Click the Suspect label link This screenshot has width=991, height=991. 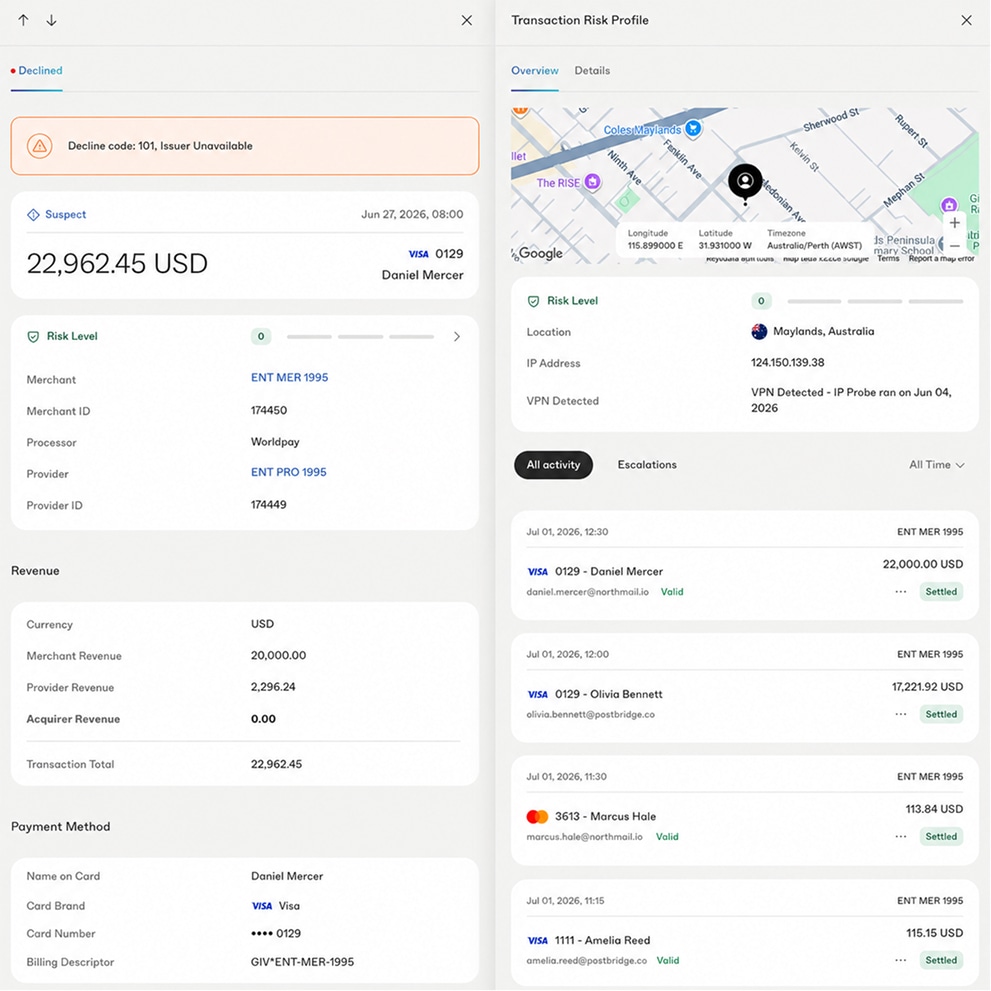tap(66, 215)
